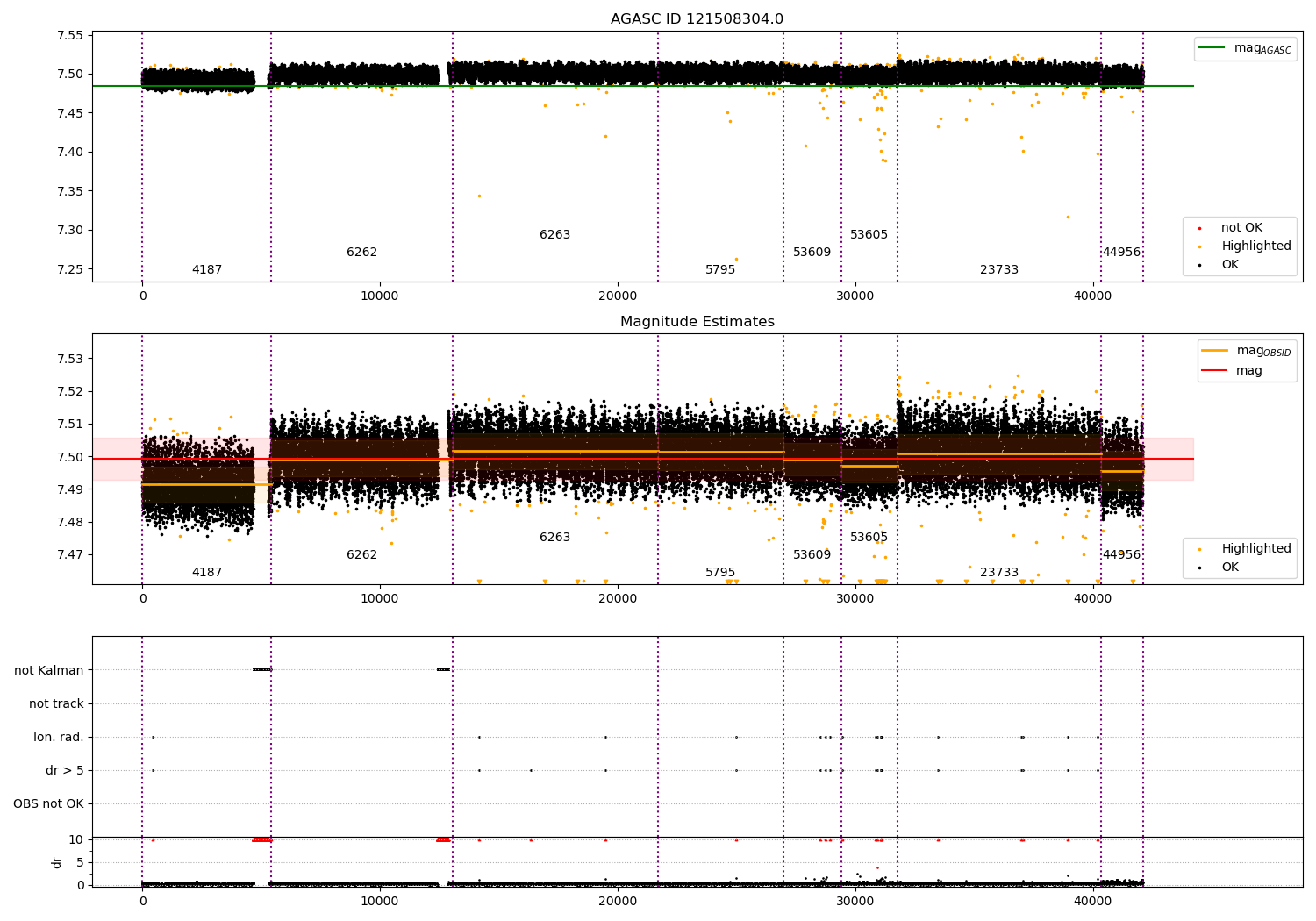Click the 'Ion. rad.' axis label

[59, 737]
